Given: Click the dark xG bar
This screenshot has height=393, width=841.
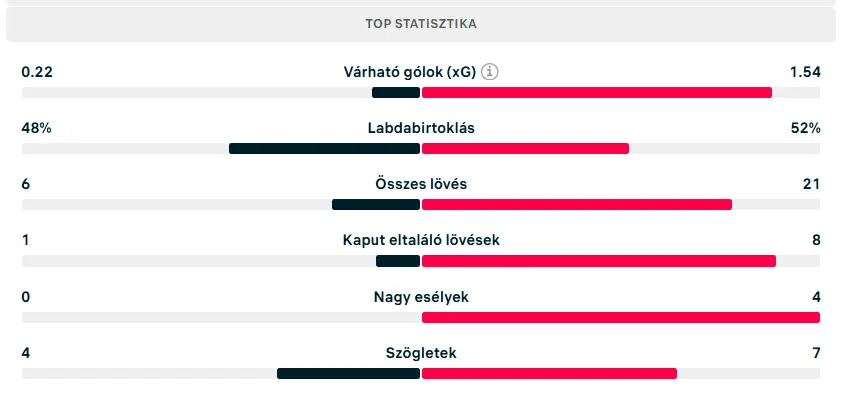Looking at the screenshot, I should 396,93.
